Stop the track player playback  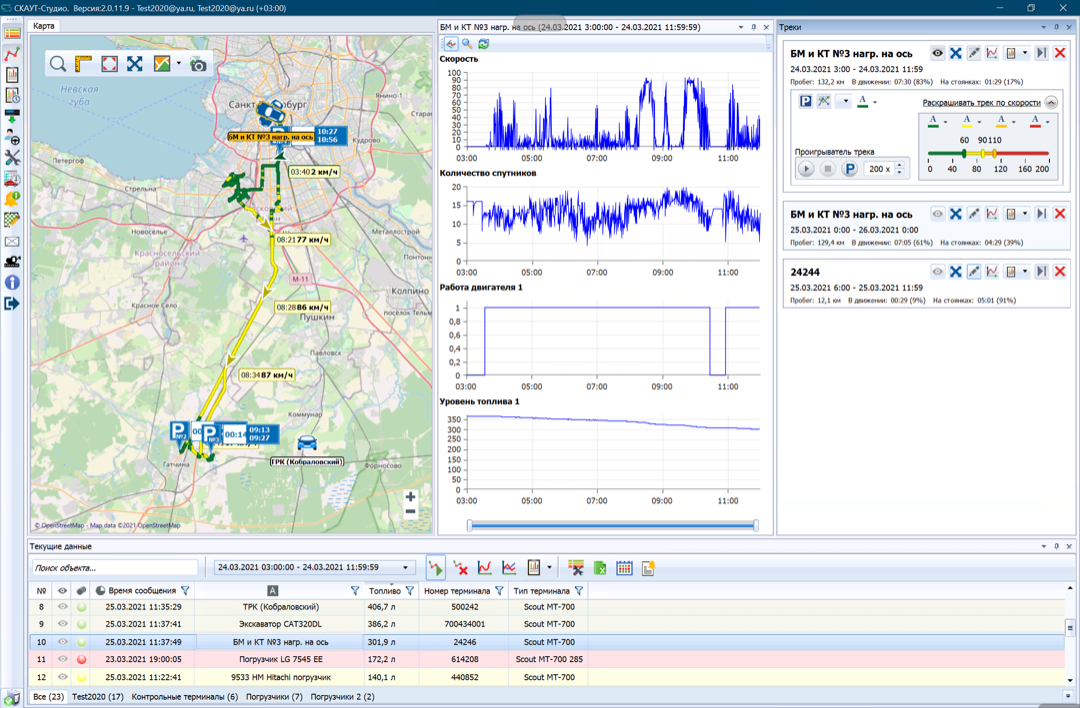[828, 169]
